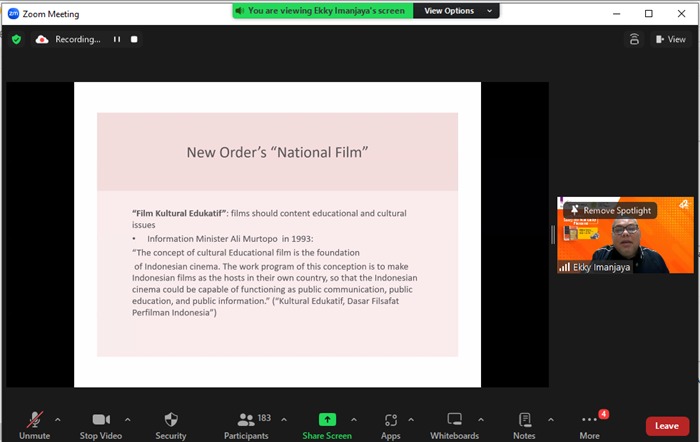Click the green Share Screen icon
Screen dimensions: 700x442
[x=327, y=419]
